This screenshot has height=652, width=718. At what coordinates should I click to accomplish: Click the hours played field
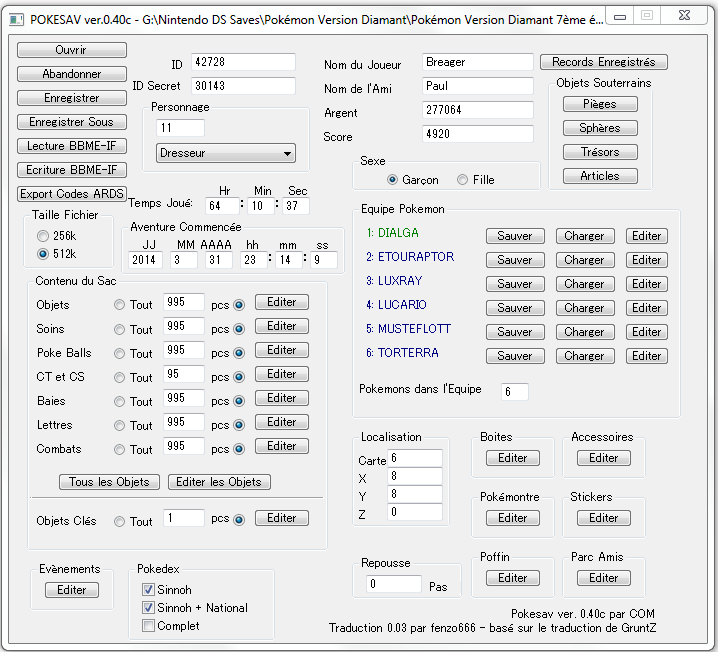222,206
